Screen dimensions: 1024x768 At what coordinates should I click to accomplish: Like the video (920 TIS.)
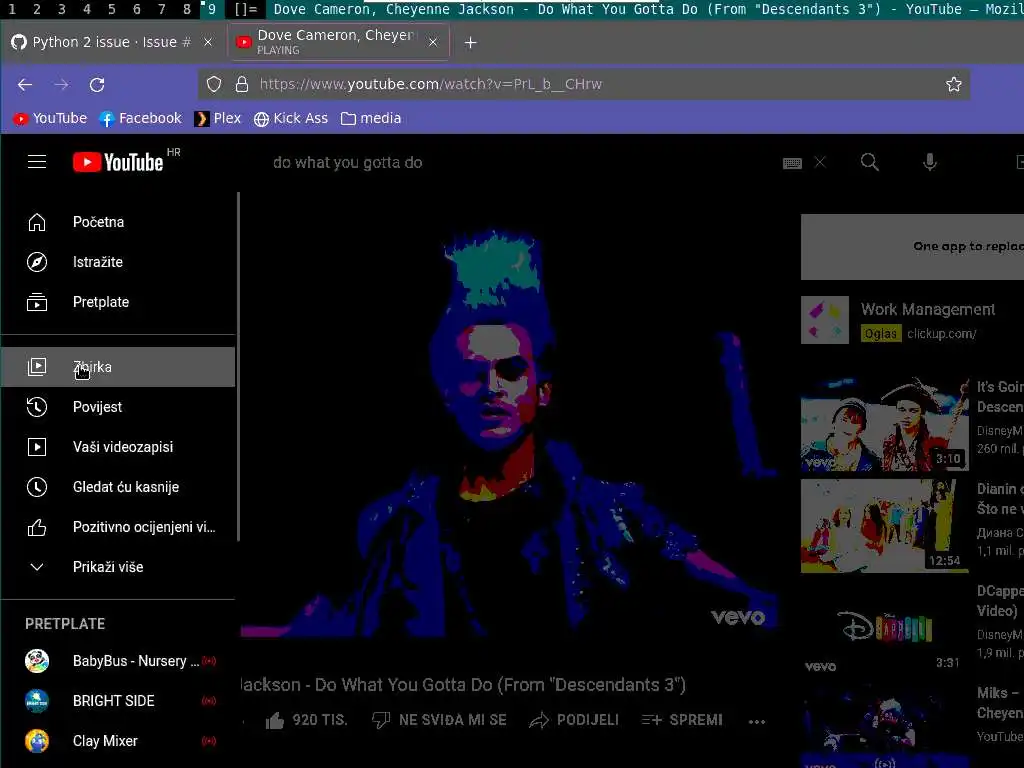[306, 720]
